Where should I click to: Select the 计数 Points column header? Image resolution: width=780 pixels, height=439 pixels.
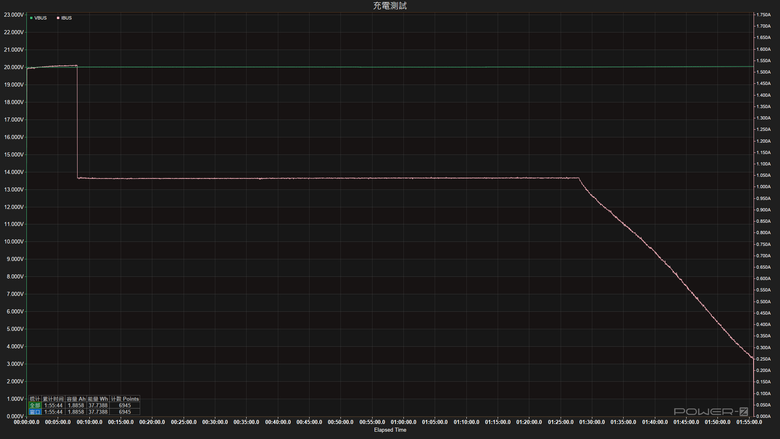pos(125,399)
